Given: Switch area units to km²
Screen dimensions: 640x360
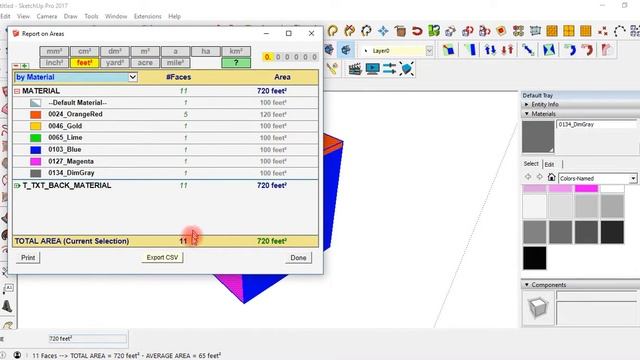Looking at the screenshot, I should [236, 51].
